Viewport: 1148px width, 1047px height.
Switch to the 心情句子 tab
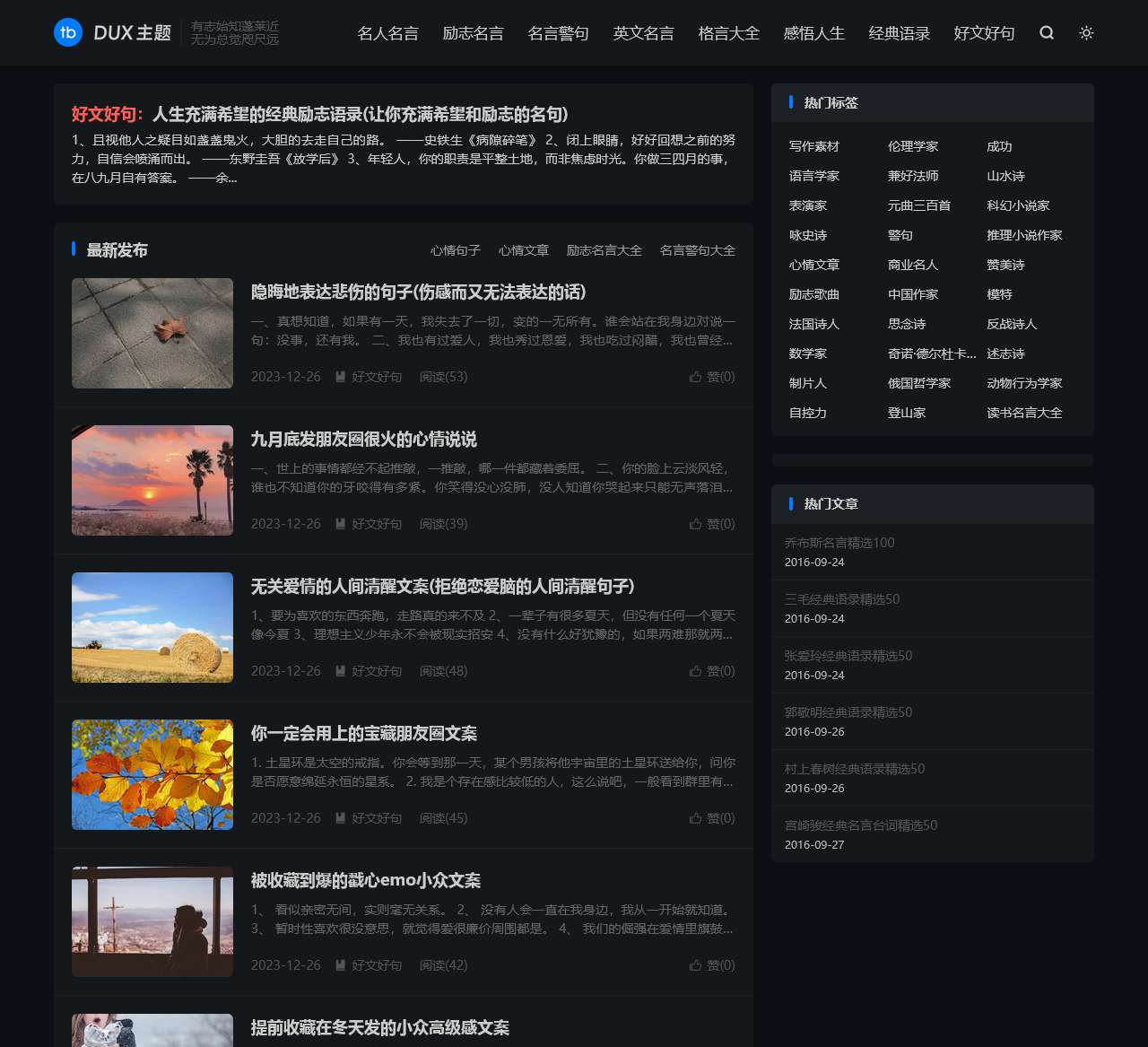[456, 250]
